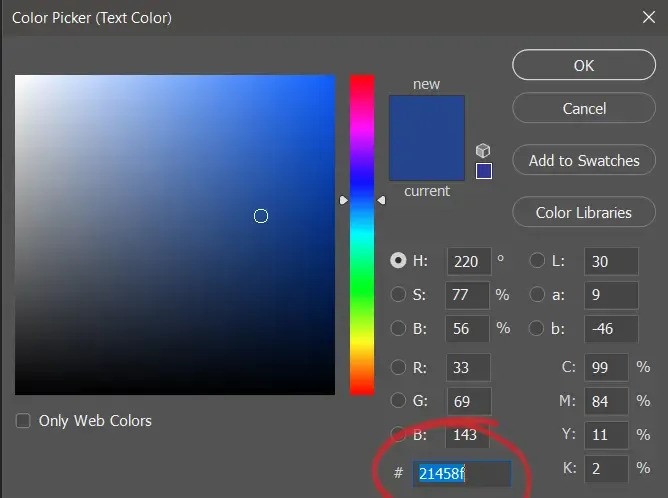Click the Cyan percentage input field
The width and height of the screenshot is (668, 498).
click(x=607, y=368)
